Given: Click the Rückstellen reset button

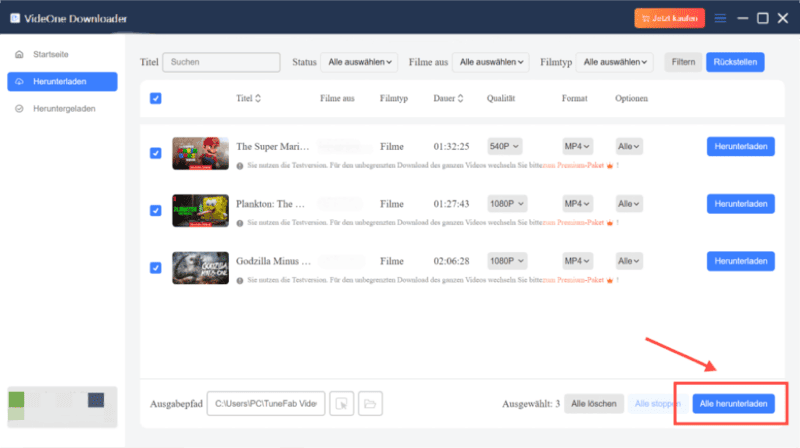Looking at the screenshot, I should coord(735,62).
